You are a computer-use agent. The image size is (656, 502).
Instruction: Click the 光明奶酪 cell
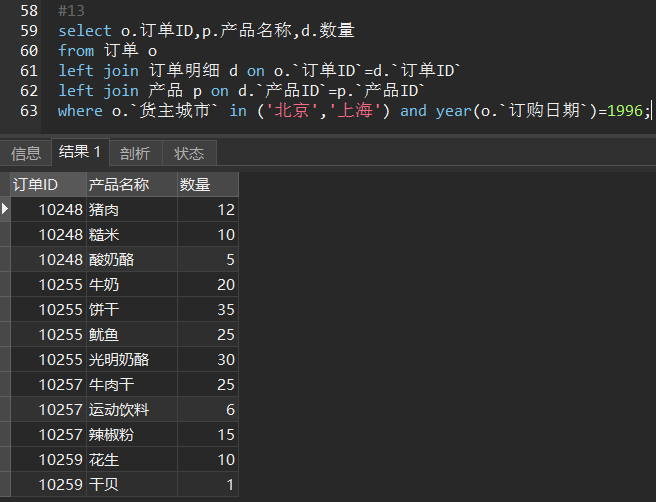click(x=130, y=359)
